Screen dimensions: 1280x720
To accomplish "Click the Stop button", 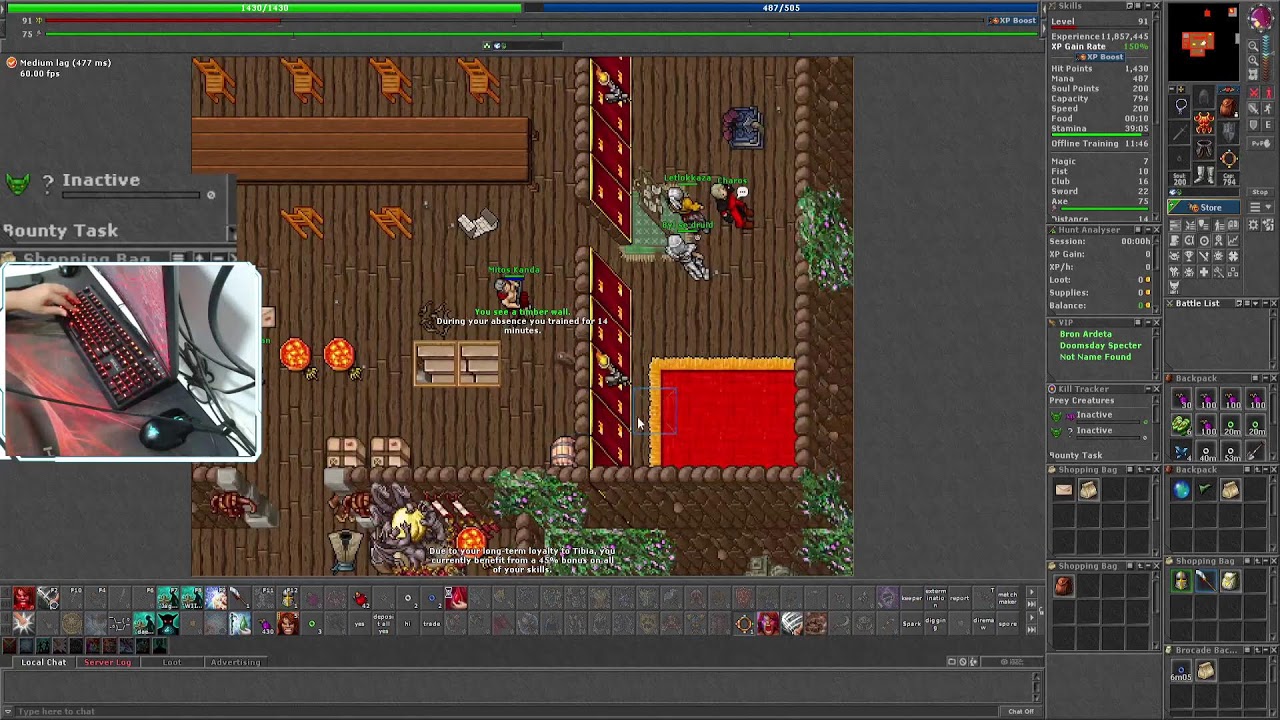I will [x=1260, y=192].
